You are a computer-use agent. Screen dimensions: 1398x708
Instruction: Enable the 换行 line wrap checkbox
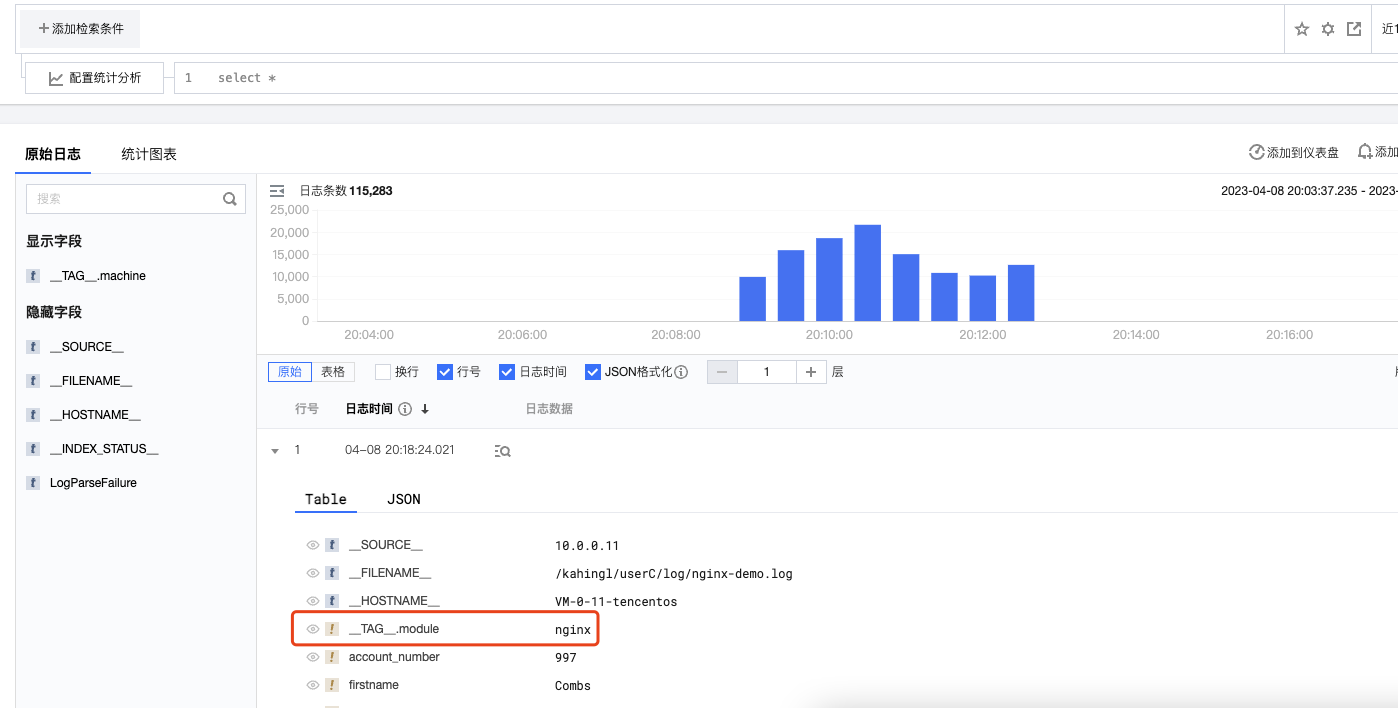(383, 372)
